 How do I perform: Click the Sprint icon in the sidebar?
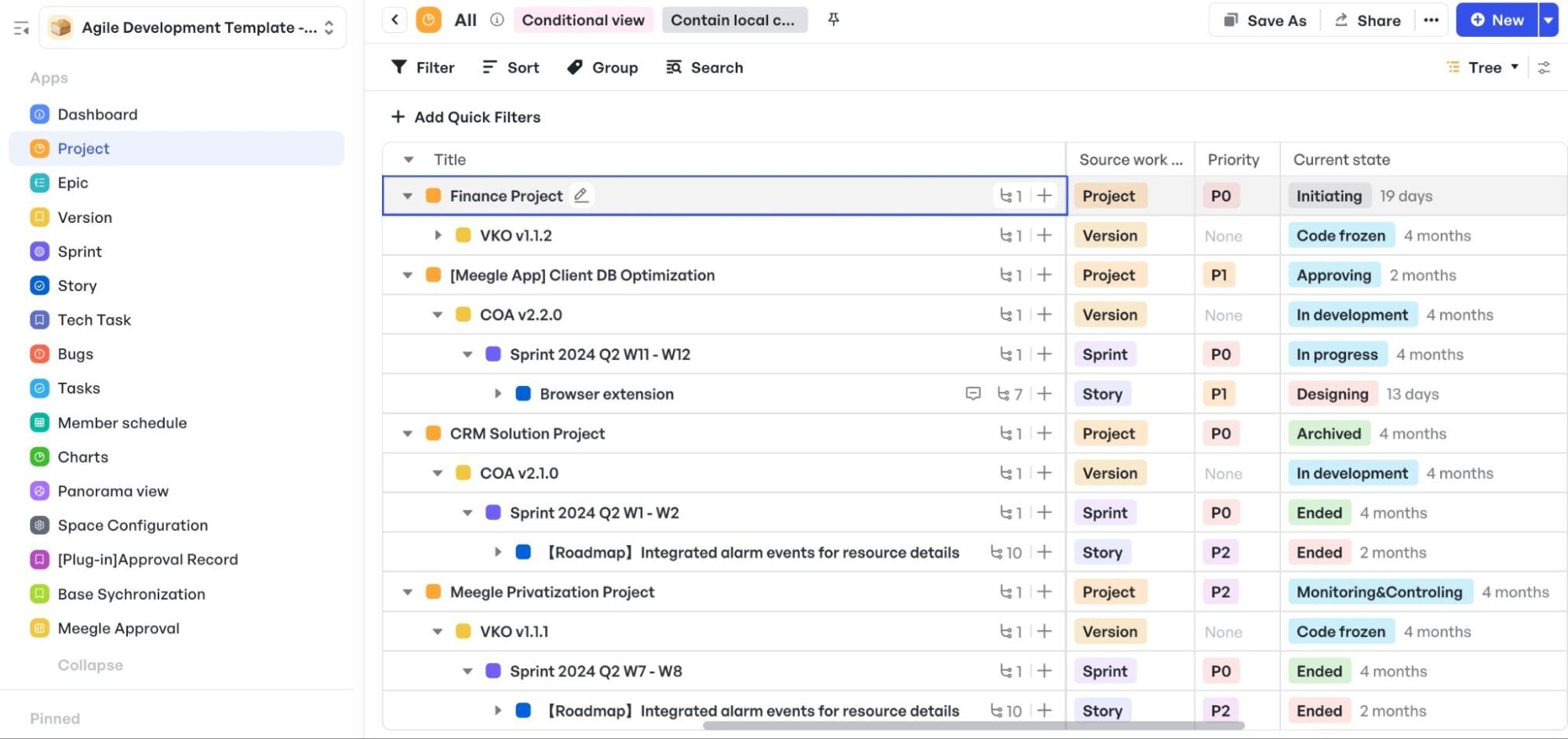click(x=39, y=252)
